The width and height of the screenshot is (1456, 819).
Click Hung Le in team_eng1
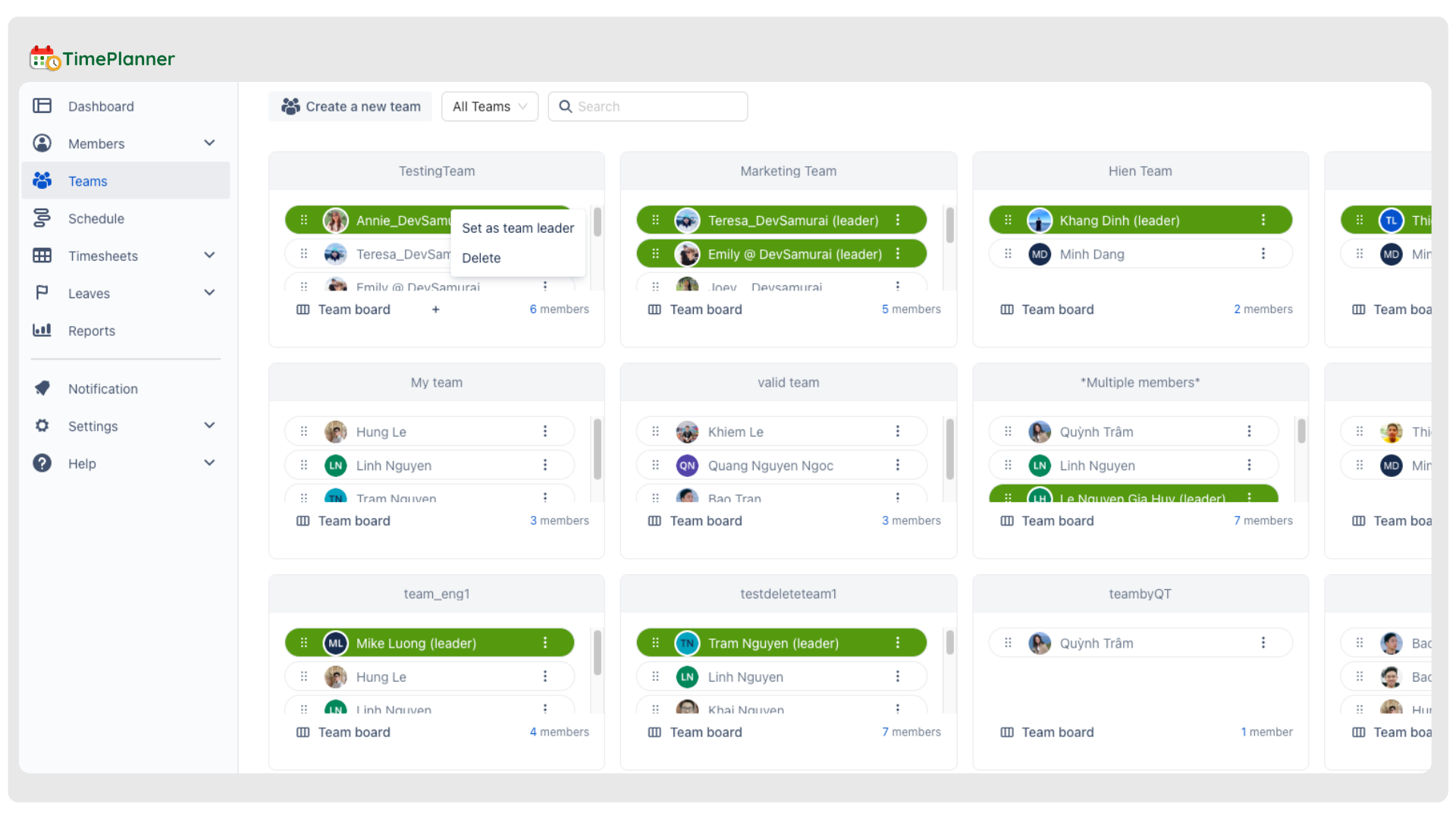click(x=381, y=677)
